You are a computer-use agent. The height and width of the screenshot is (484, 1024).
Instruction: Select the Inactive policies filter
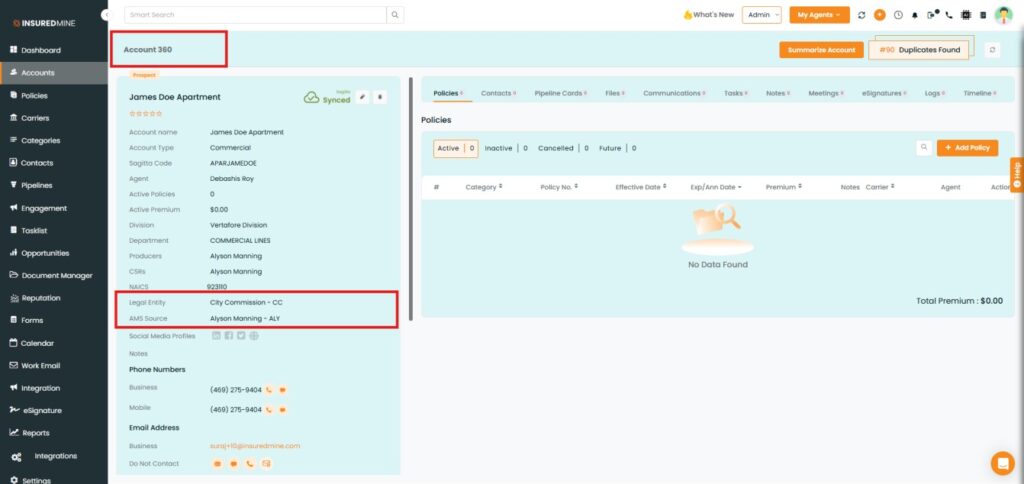click(x=499, y=148)
